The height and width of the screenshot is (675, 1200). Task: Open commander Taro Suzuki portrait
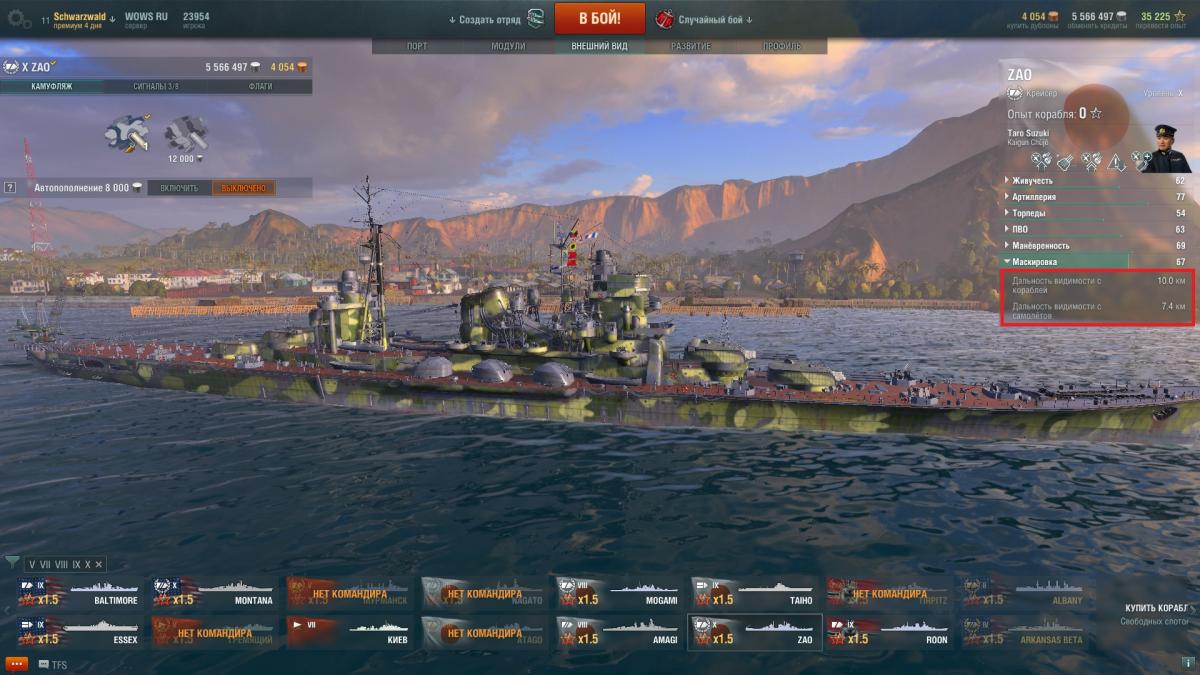(x=1167, y=148)
